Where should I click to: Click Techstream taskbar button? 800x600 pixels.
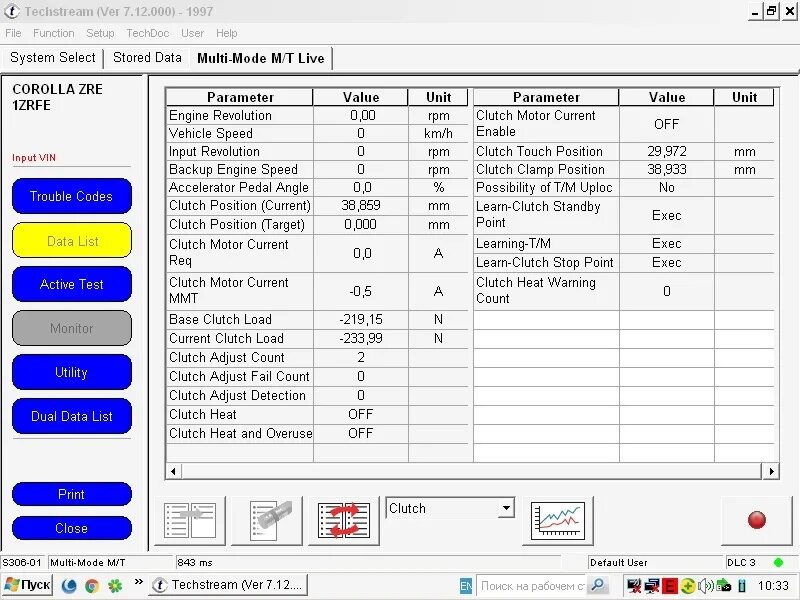click(229, 585)
